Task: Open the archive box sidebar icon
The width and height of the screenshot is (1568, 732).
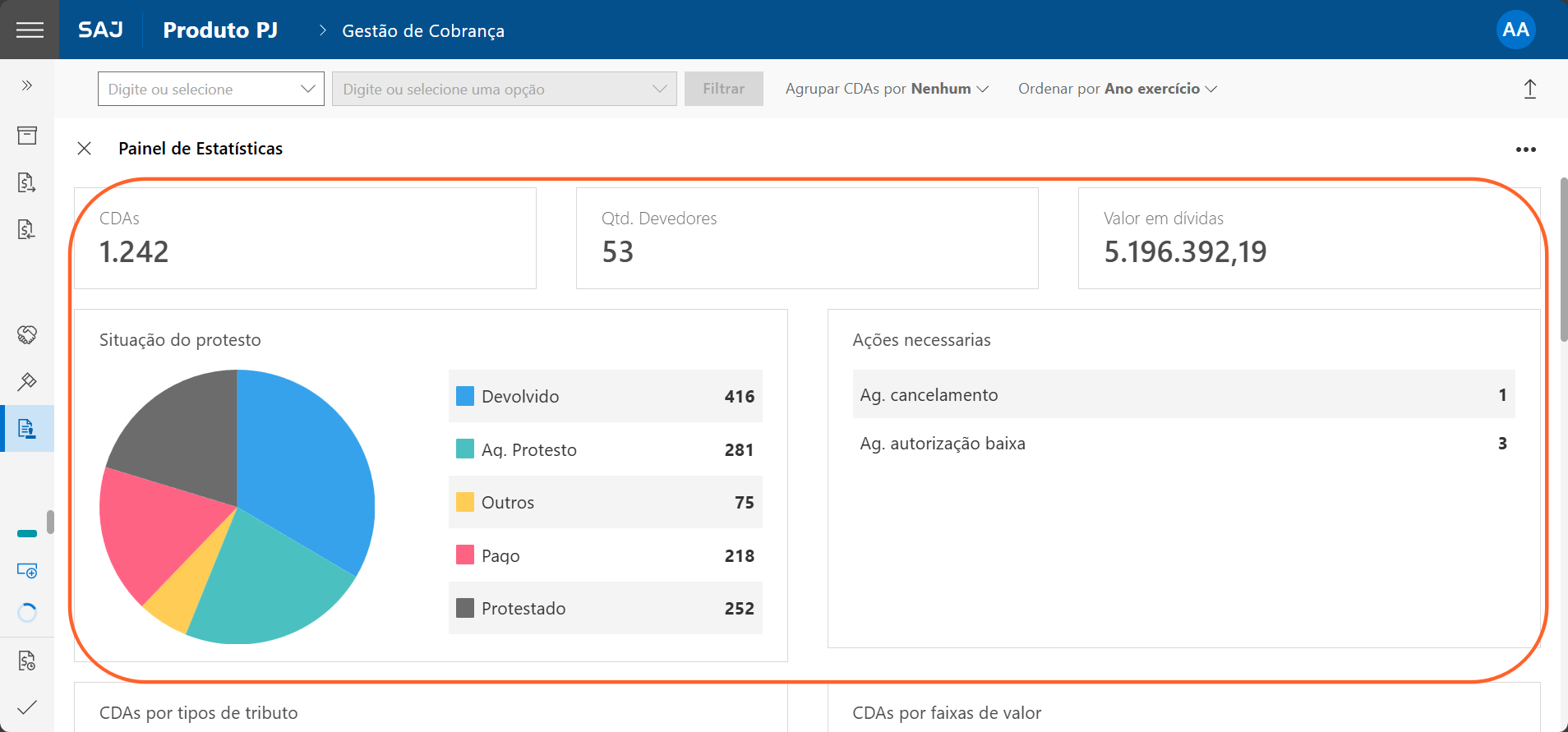Action: (x=27, y=136)
